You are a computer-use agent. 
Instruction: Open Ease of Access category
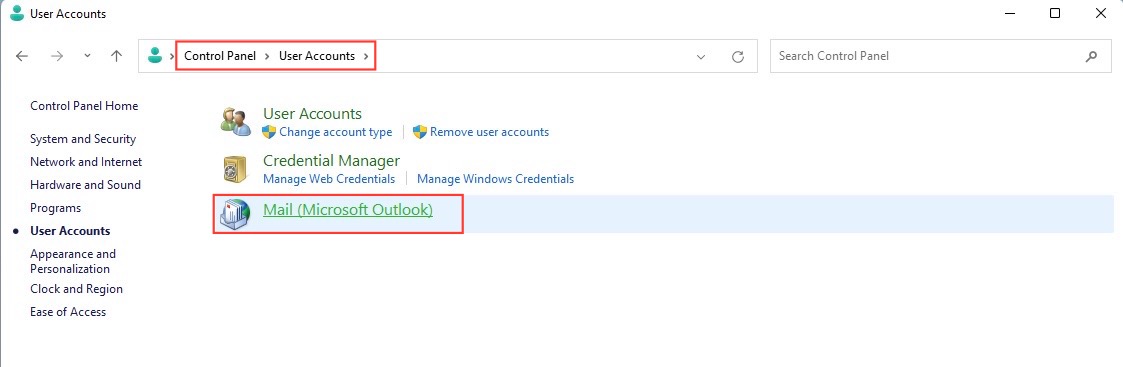pyautogui.click(x=68, y=312)
